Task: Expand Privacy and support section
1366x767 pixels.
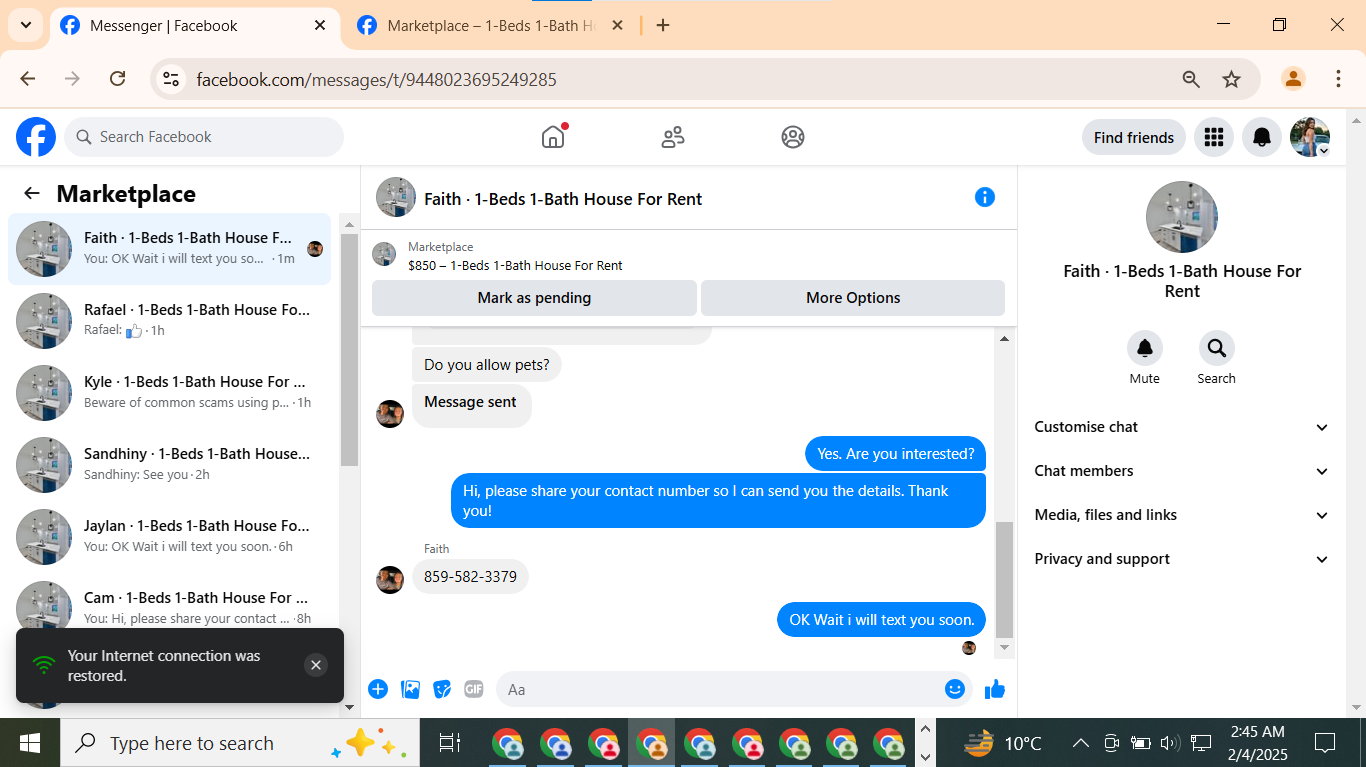Action: [1182, 559]
